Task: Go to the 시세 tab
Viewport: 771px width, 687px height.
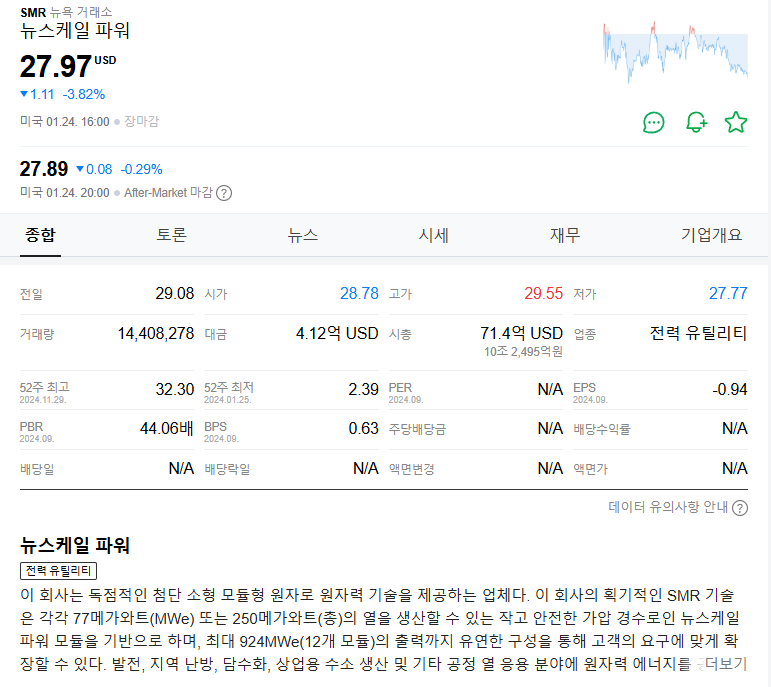Action: [433, 235]
